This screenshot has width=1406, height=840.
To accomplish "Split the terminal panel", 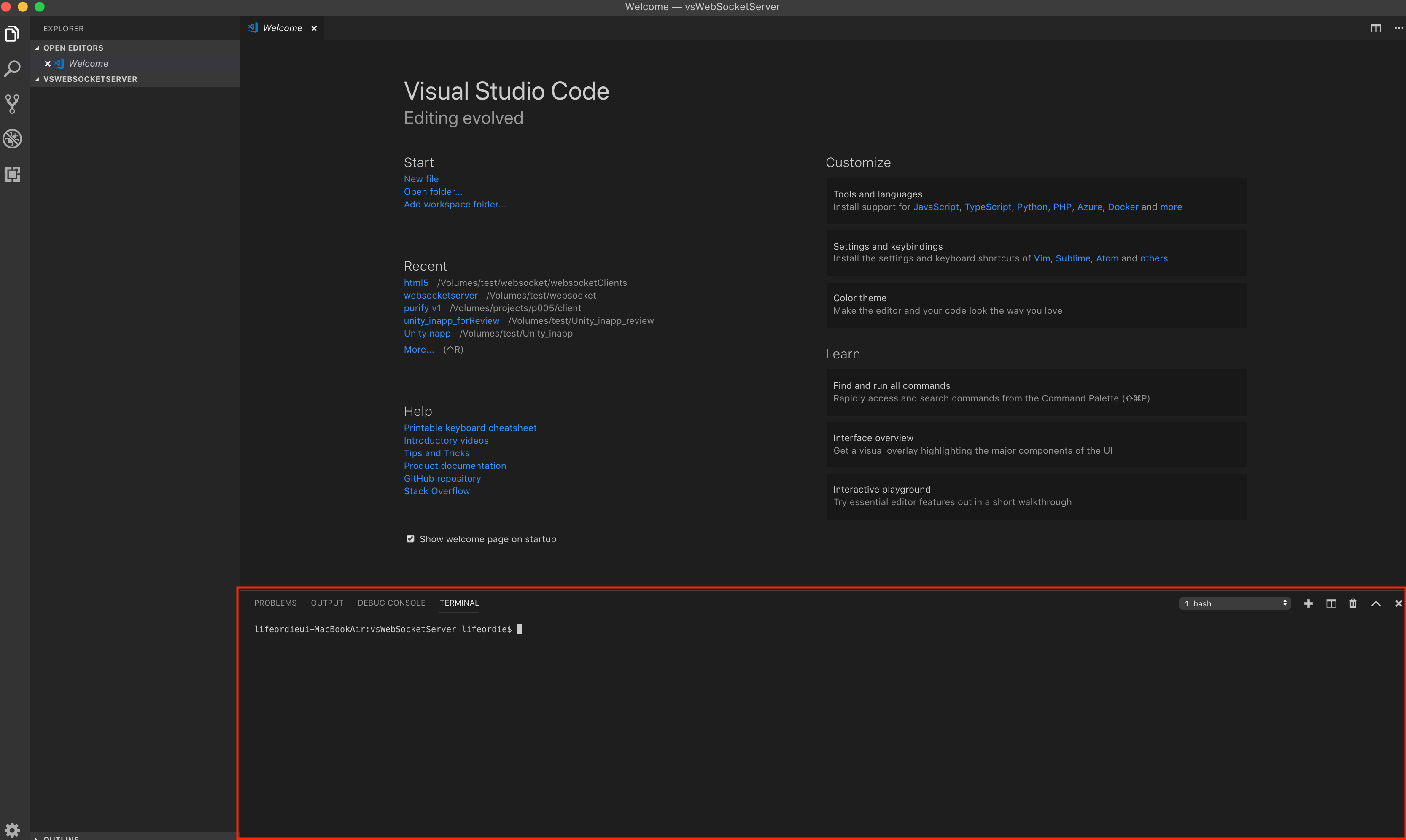I will 1331,603.
